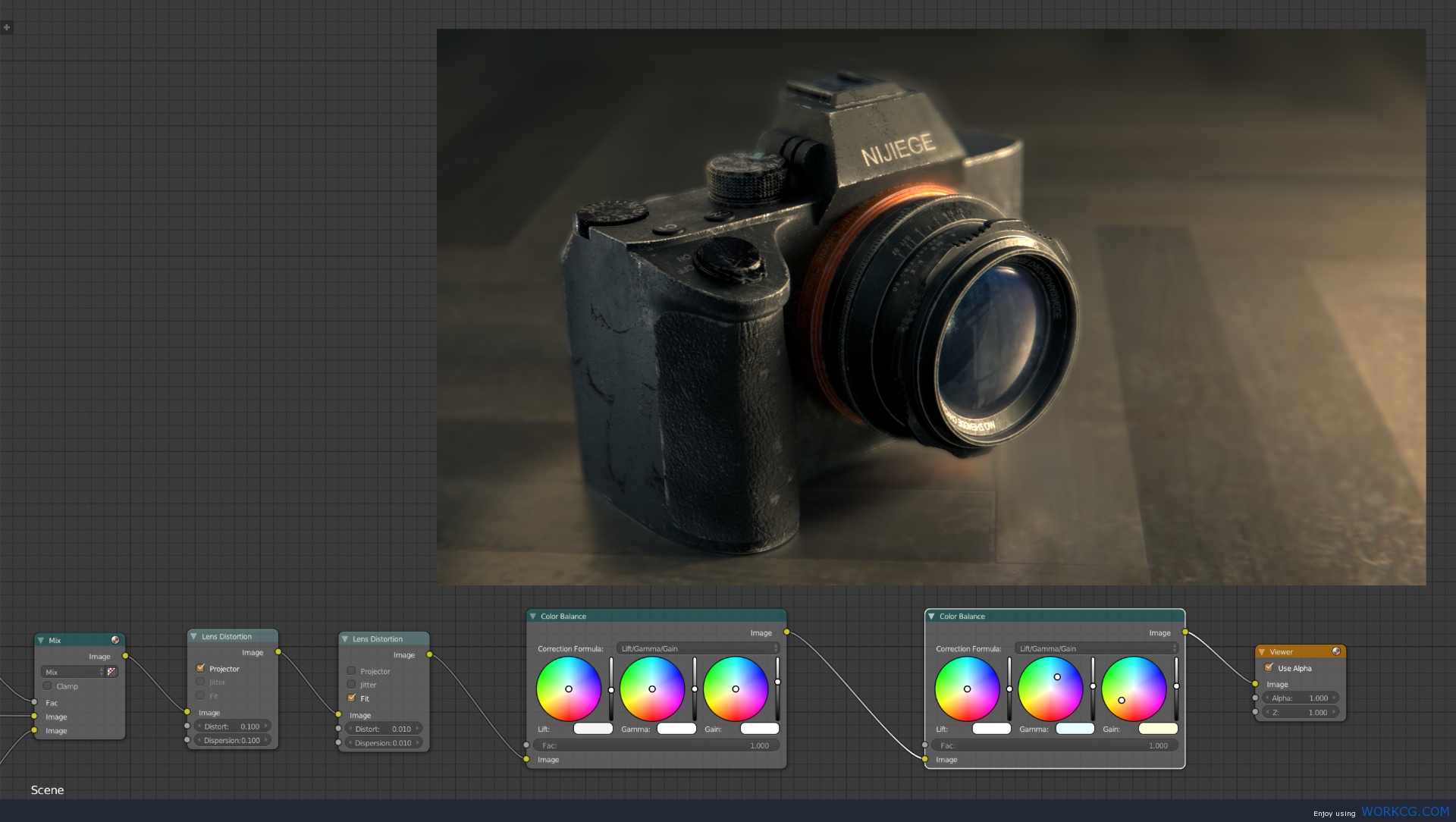Image resolution: width=1456 pixels, height=822 pixels.
Task: Open selected Color Balance Correction Formula dropdown
Action: pyautogui.click(x=1097, y=648)
